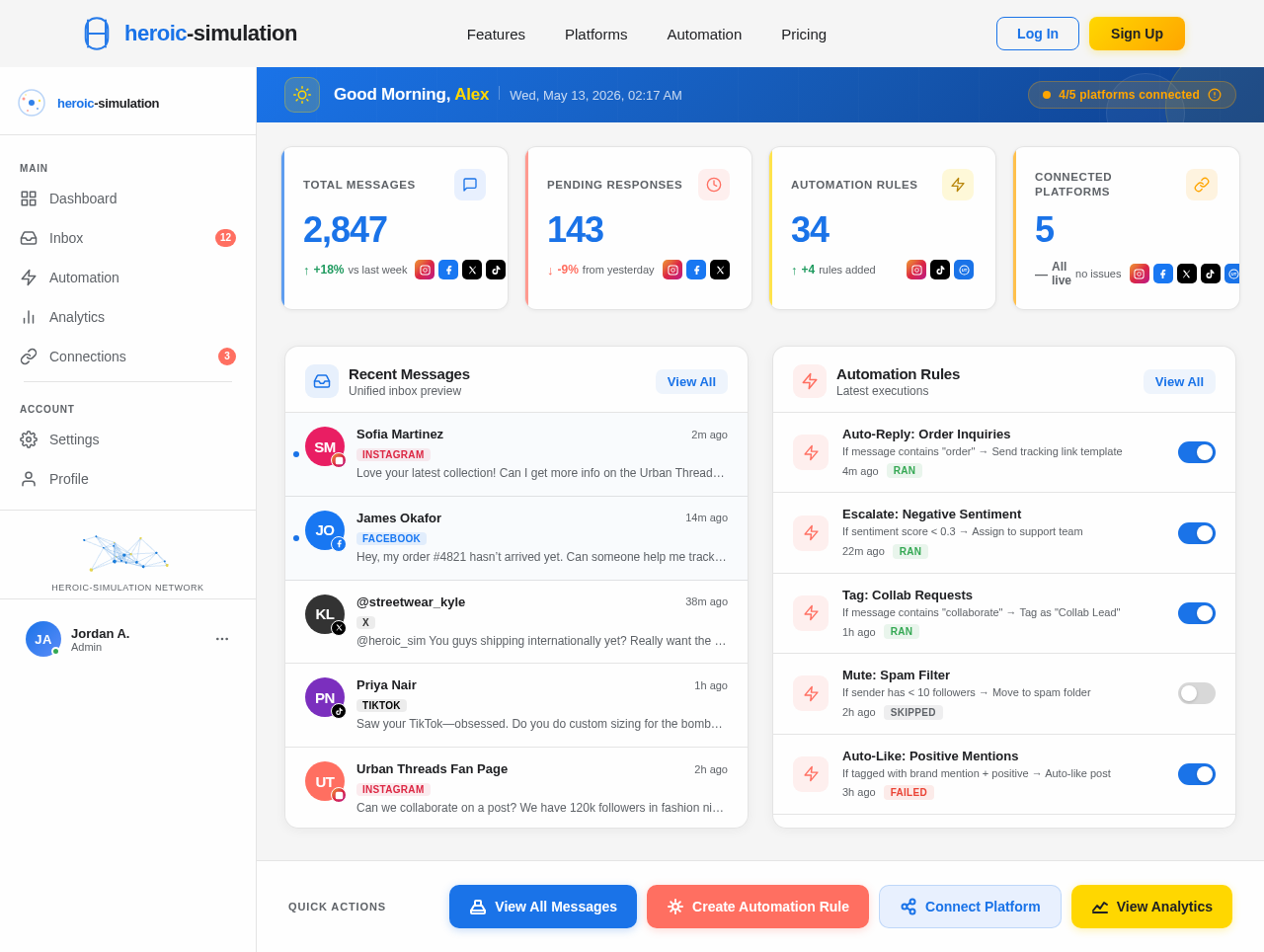
Task: Open Sofia Martinez's message
Action: point(516,454)
